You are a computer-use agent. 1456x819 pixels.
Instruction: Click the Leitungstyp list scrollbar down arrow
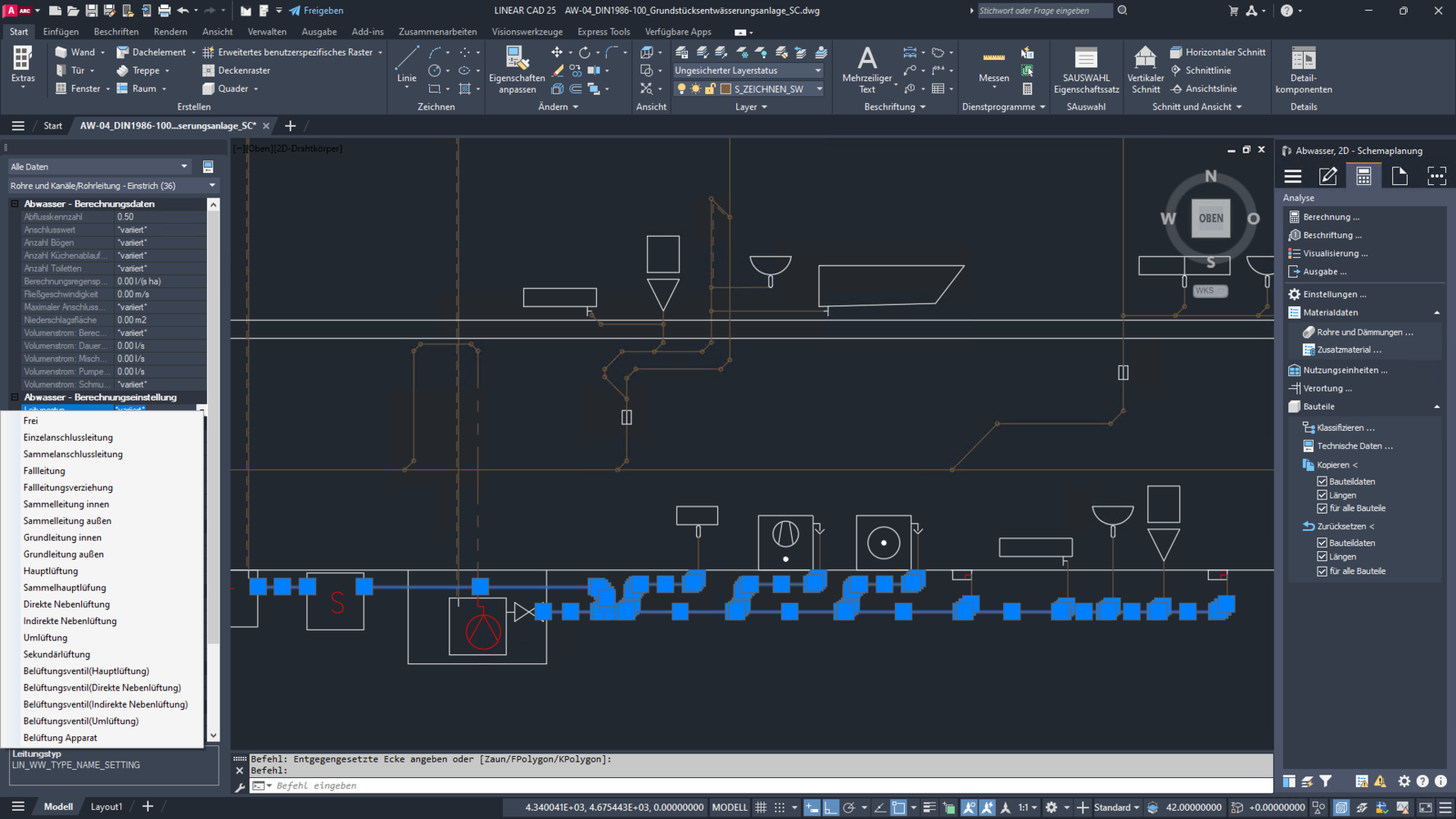point(213,735)
